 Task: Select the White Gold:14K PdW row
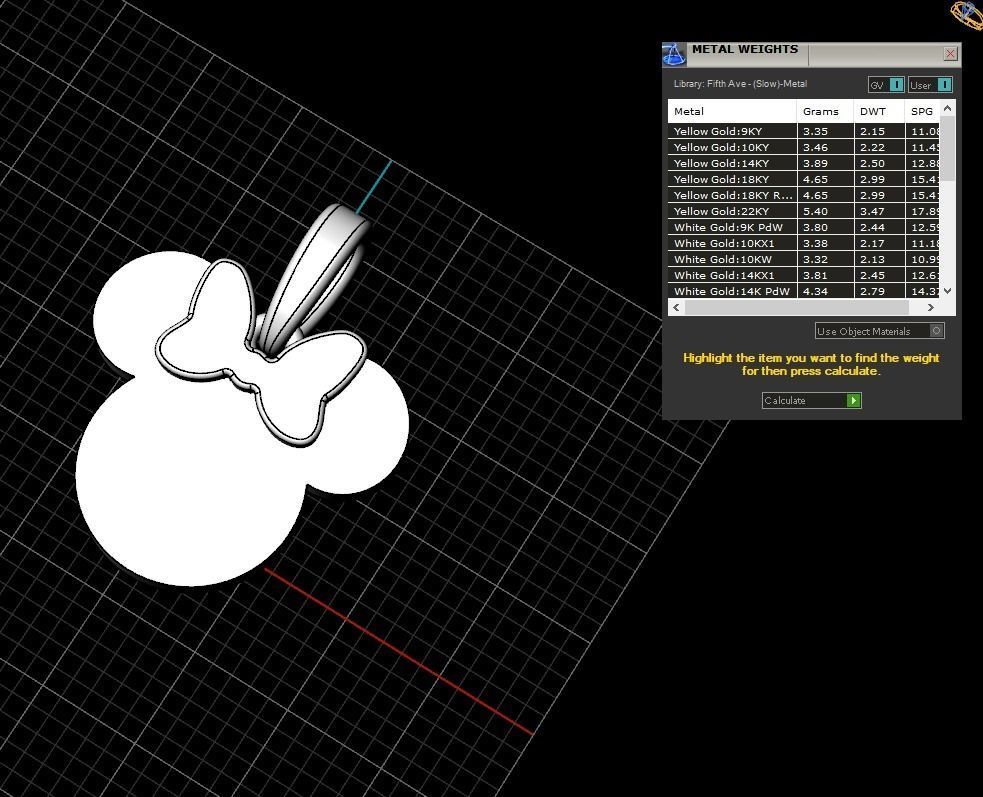tap(803, 291)
